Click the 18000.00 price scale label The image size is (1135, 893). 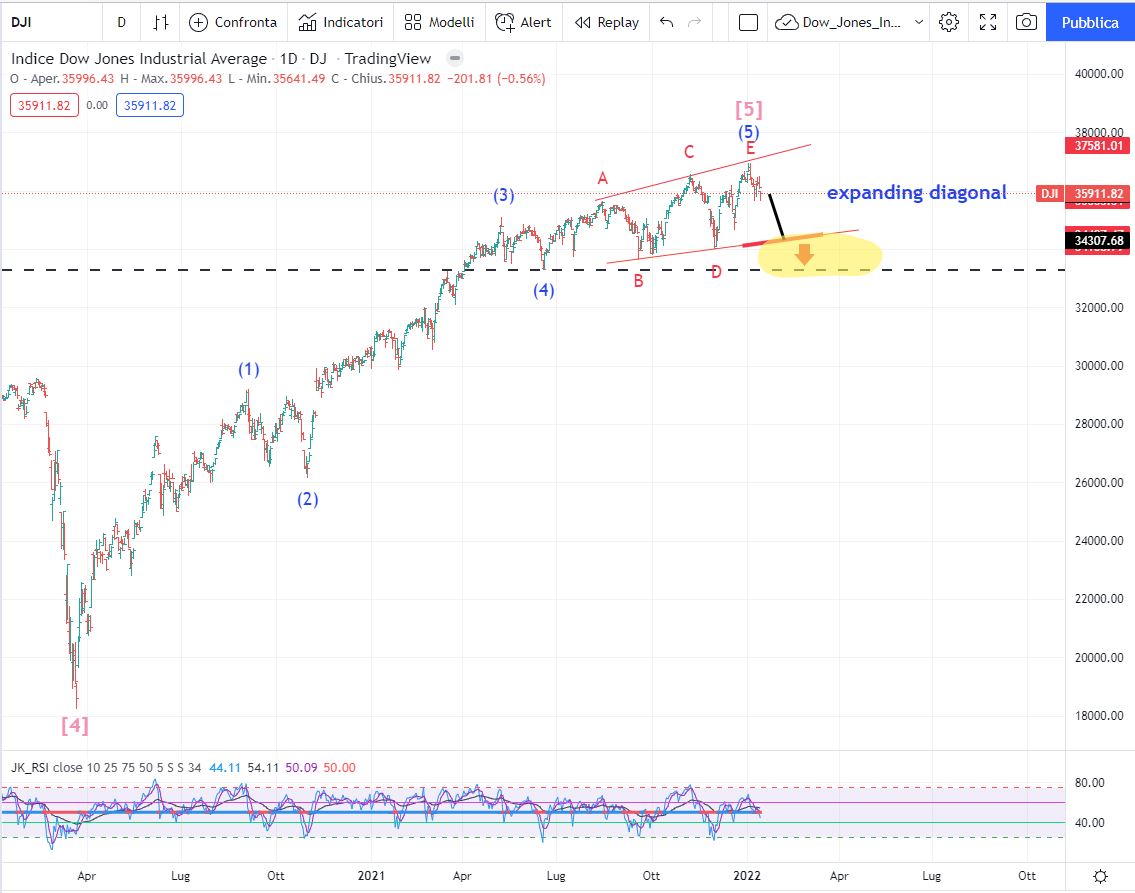[1099, 716]
